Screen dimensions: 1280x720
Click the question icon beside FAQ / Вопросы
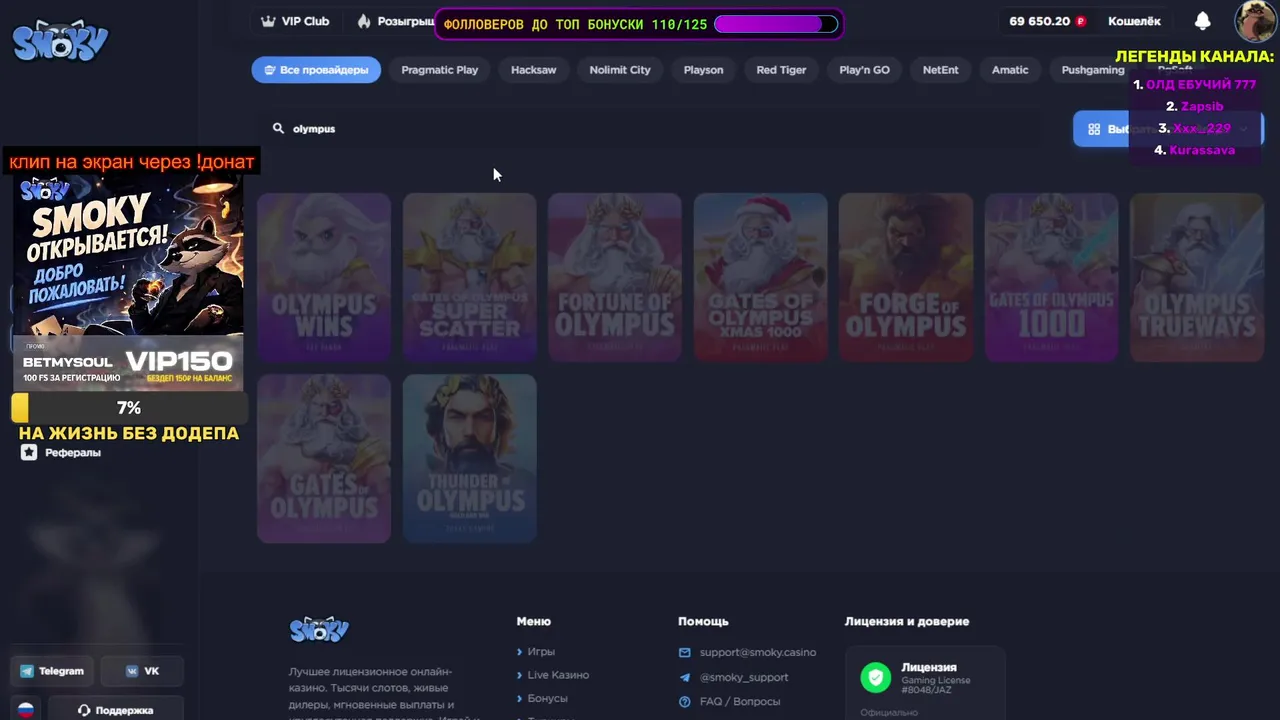(x=685, y=701)
